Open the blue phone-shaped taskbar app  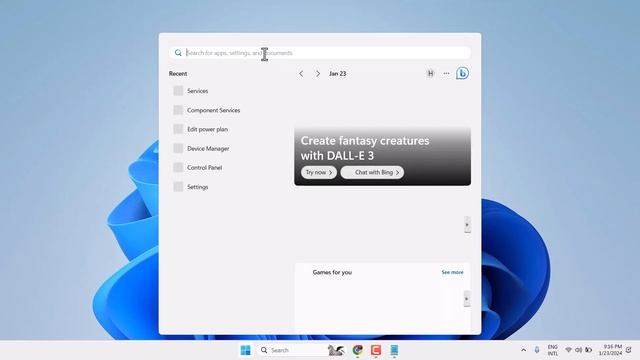point(394,350)
